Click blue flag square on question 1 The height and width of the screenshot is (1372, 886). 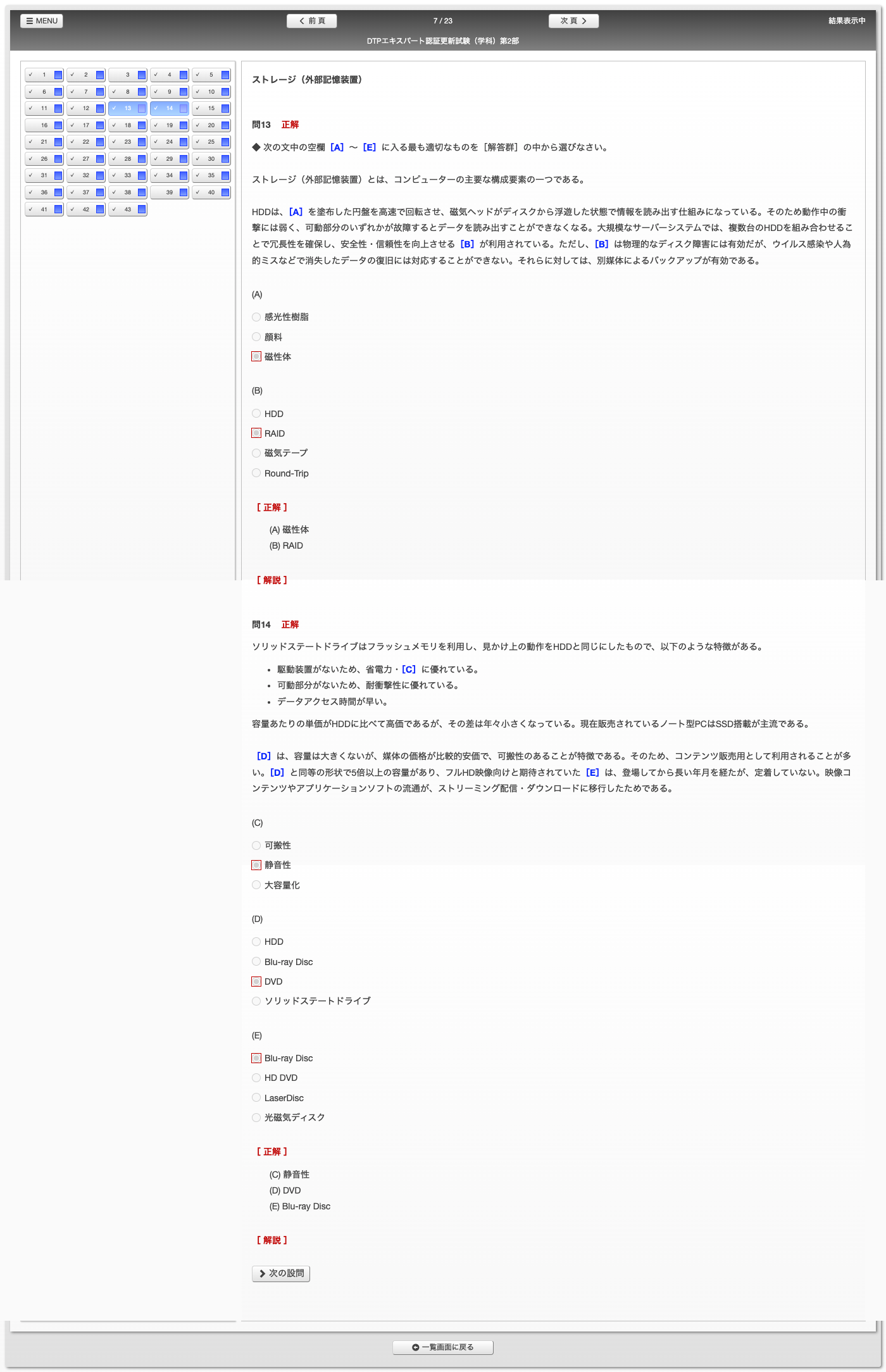coord(58,75)
